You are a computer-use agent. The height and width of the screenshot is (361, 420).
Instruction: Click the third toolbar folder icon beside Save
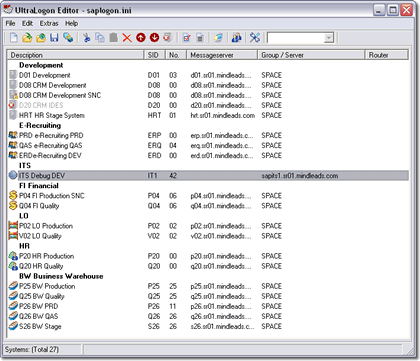[41, 38]
